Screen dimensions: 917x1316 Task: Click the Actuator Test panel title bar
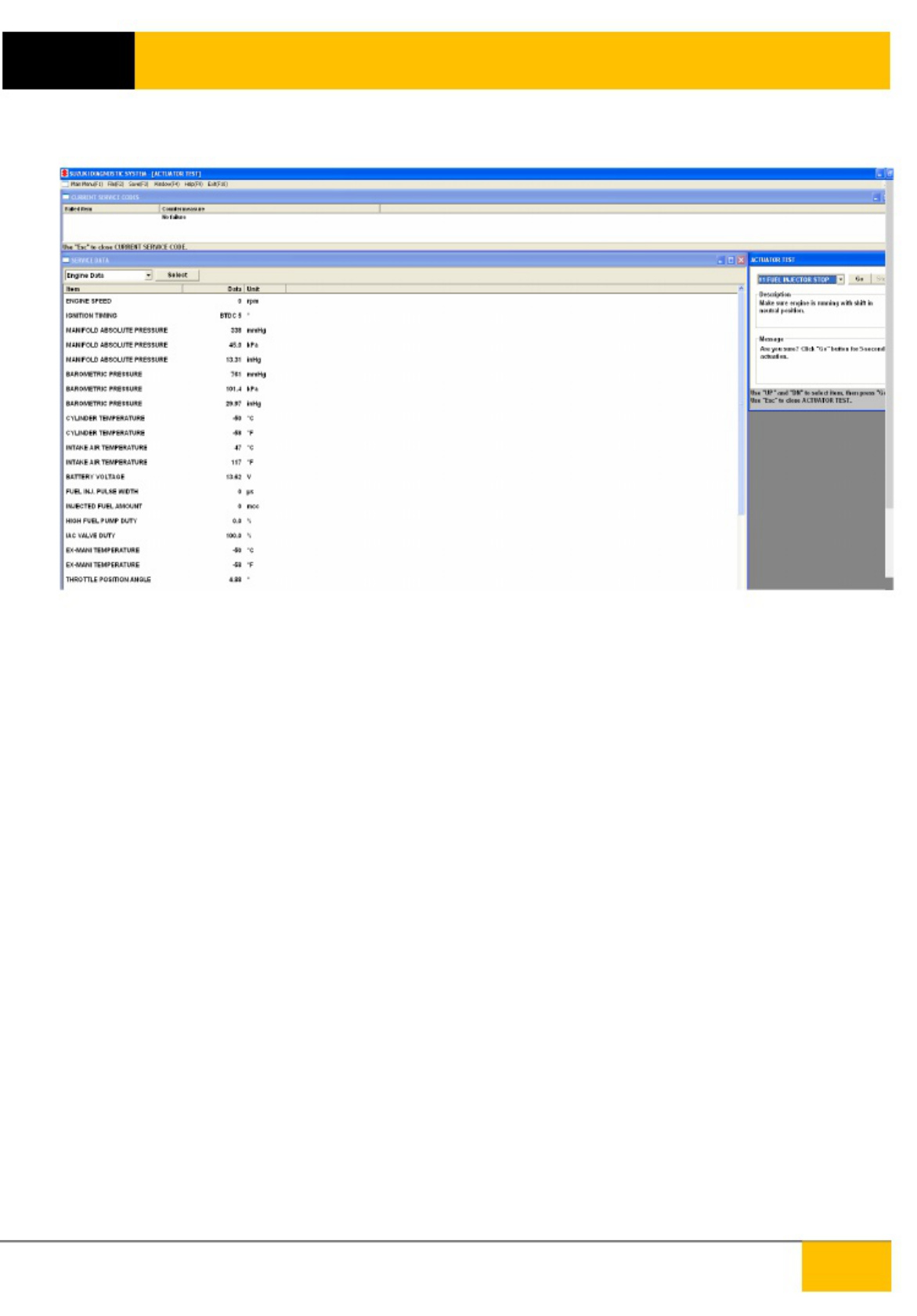(817, 260)
